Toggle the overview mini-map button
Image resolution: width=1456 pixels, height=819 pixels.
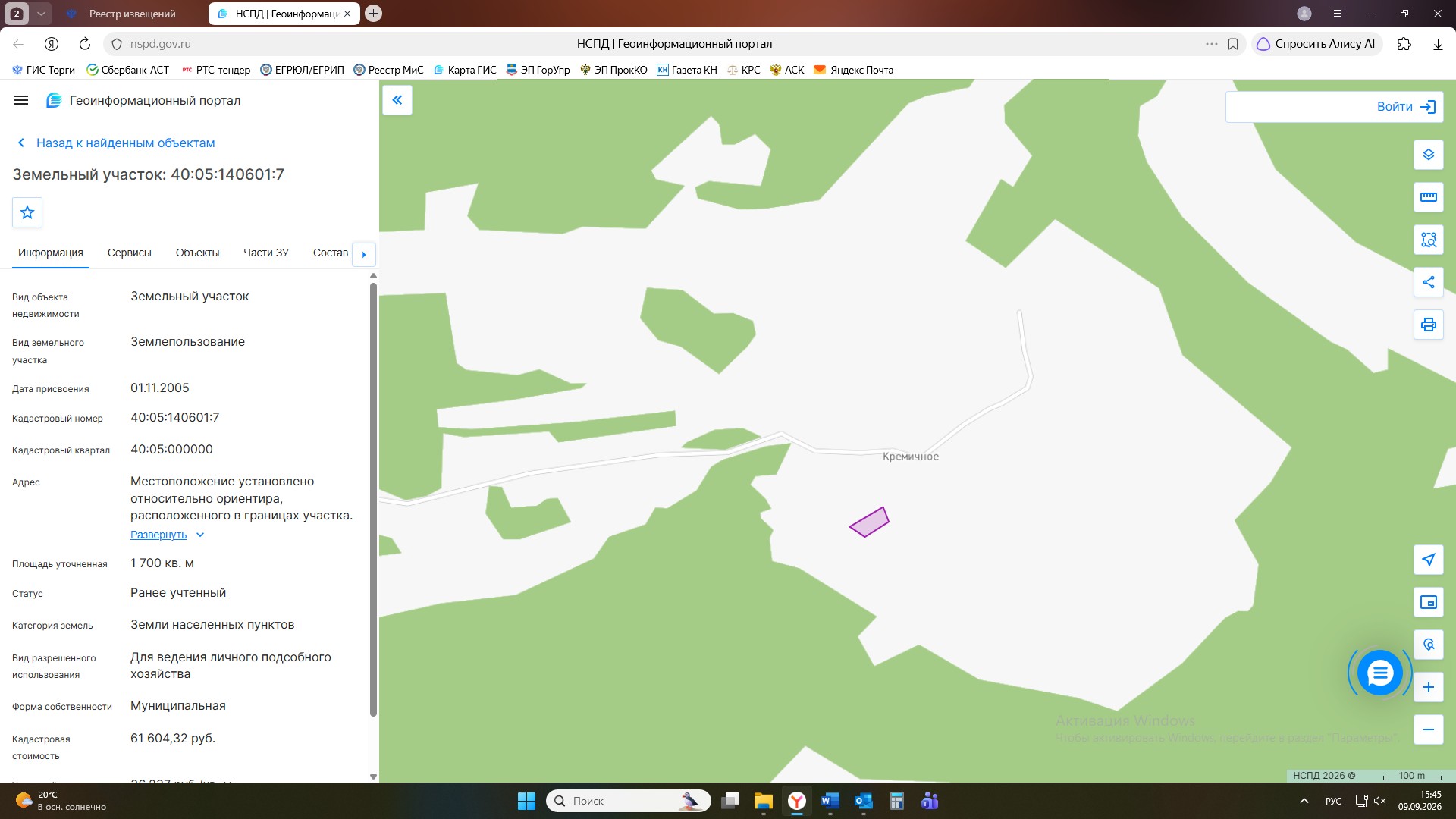click(x=1428, y=602)
